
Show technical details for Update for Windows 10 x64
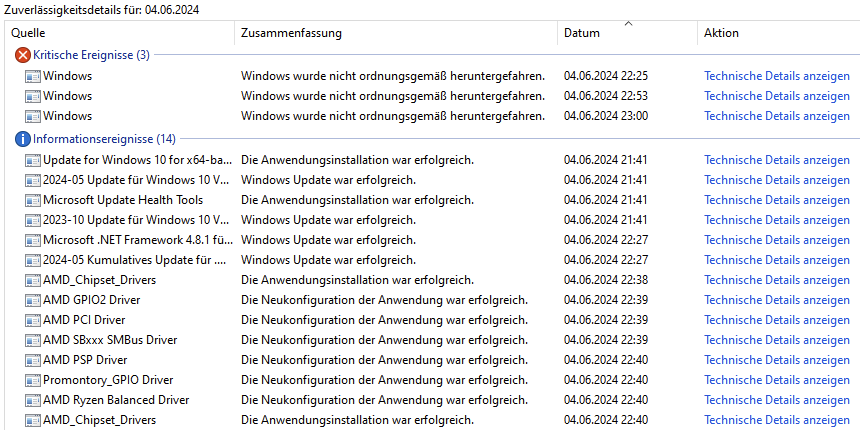tap(777, 160)
